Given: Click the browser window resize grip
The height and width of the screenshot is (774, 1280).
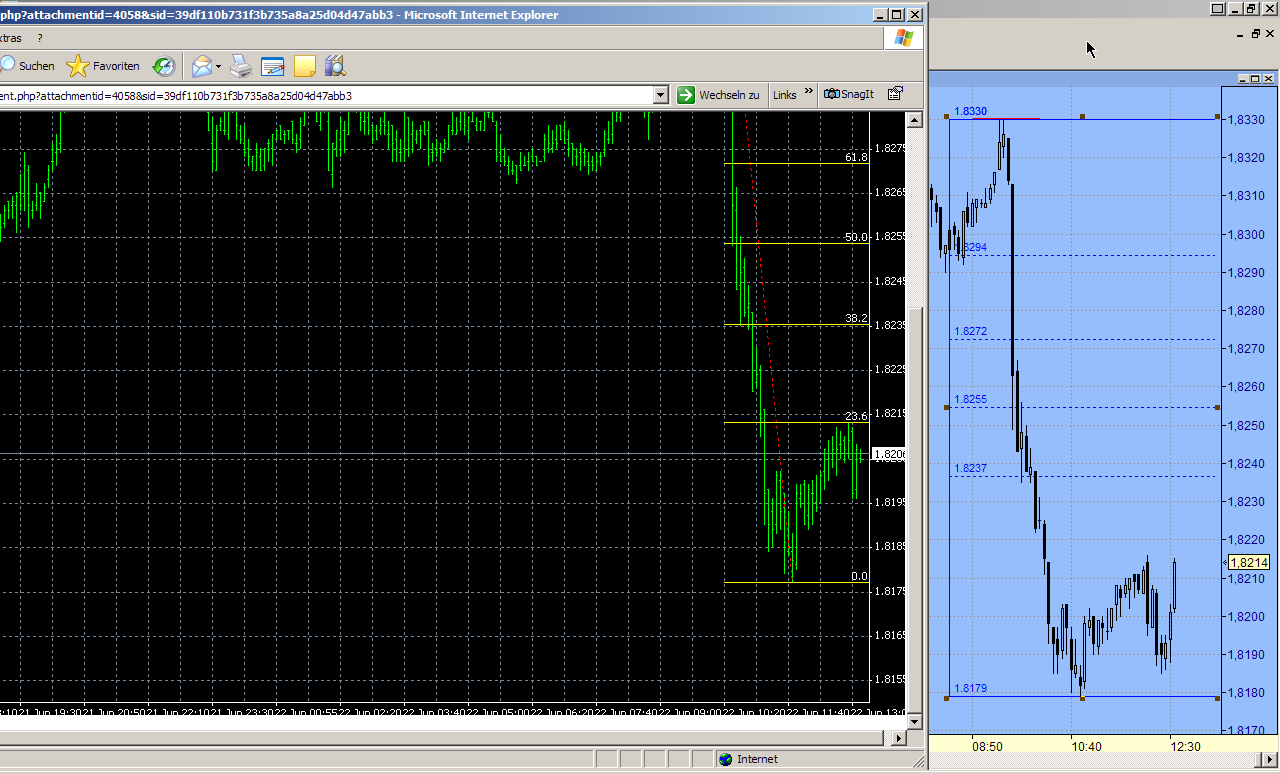Looking at the screenshot, I should [x=916, y=760].
